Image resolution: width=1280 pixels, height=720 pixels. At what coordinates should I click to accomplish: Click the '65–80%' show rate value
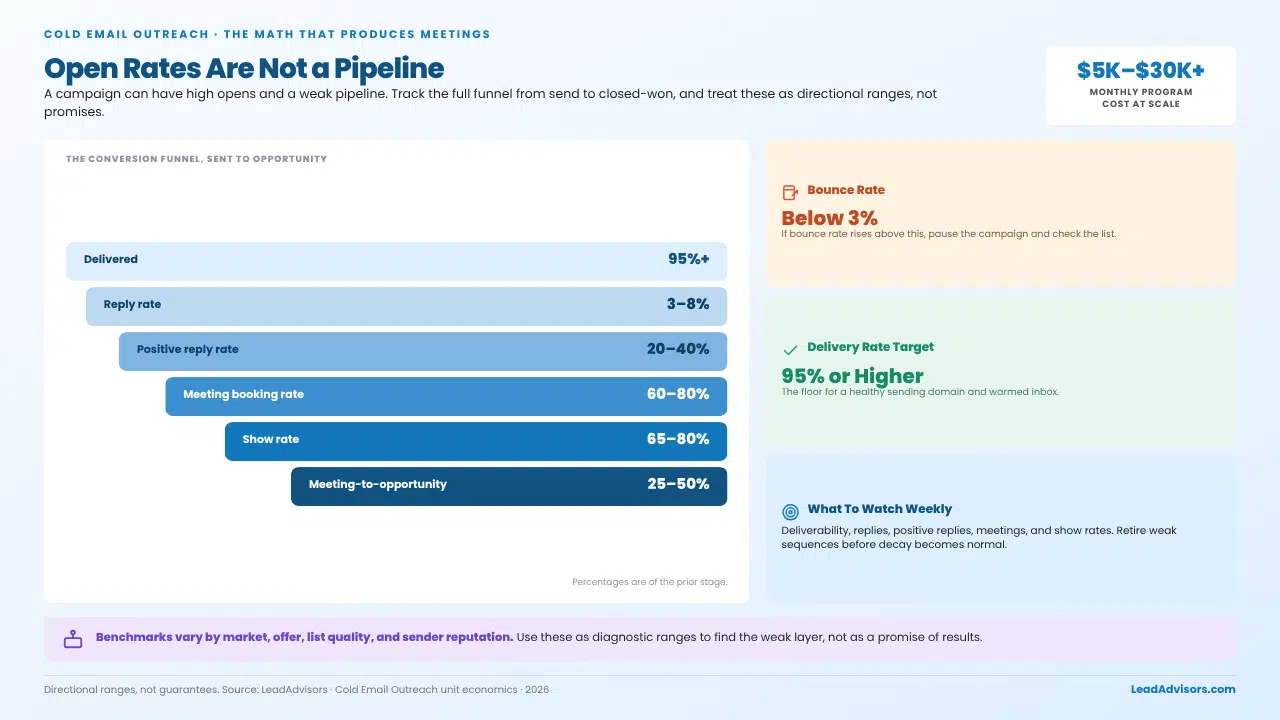678,439
